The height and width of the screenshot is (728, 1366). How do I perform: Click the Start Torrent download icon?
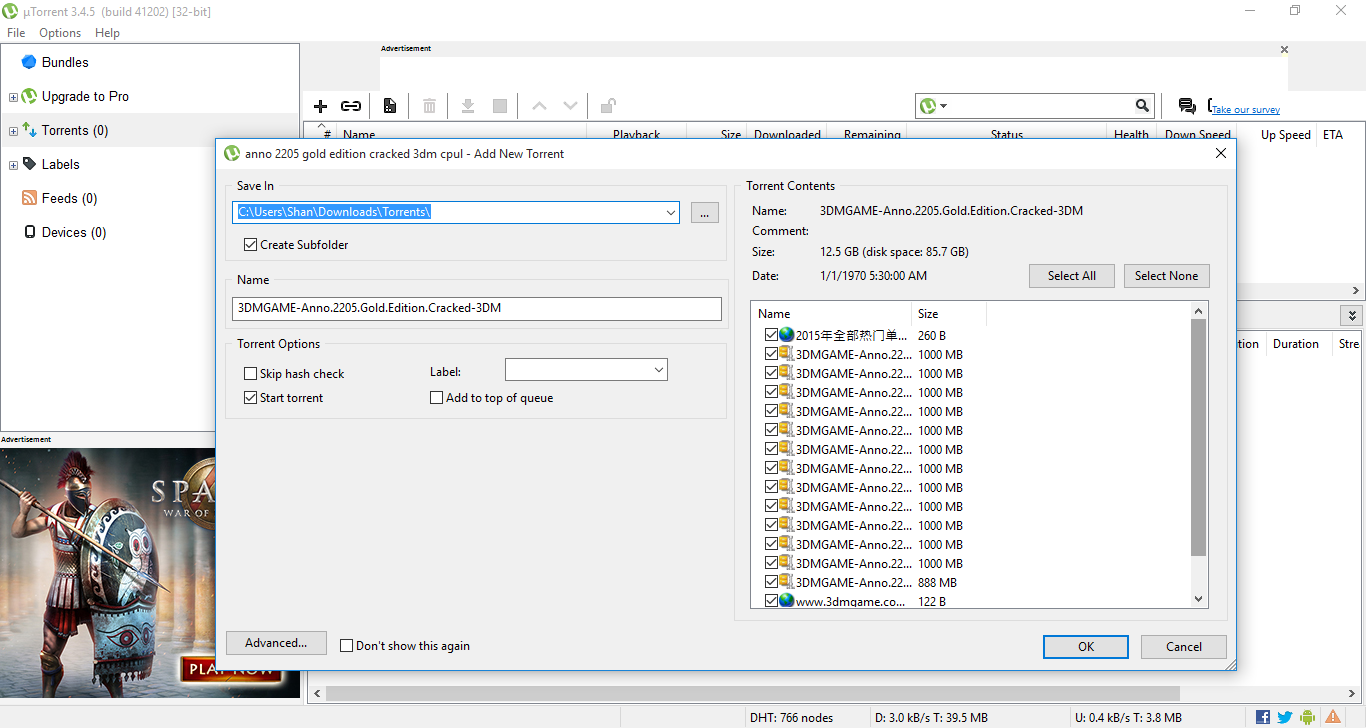point(467,105)
